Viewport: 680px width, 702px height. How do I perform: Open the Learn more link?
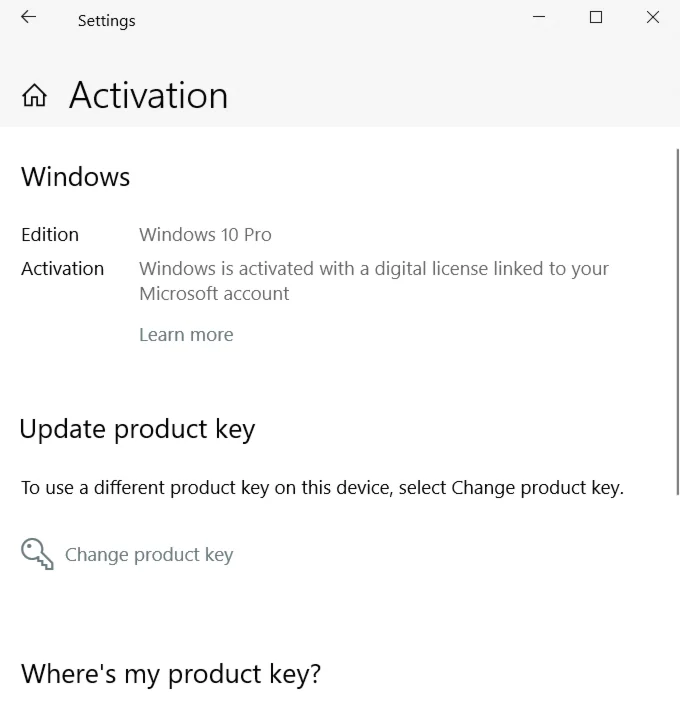pyautogui.click(x=186, y=335)
